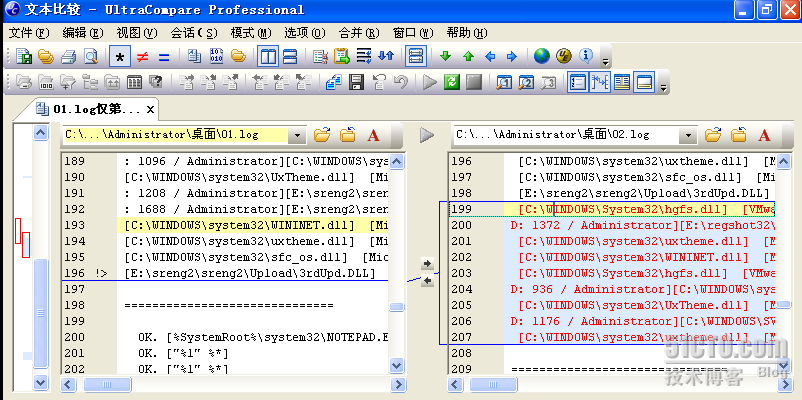The height and width of the screenshot is (400, 802).
Task: Toggle synchronized scrolling panes button
Action: [x=416, y=56]
